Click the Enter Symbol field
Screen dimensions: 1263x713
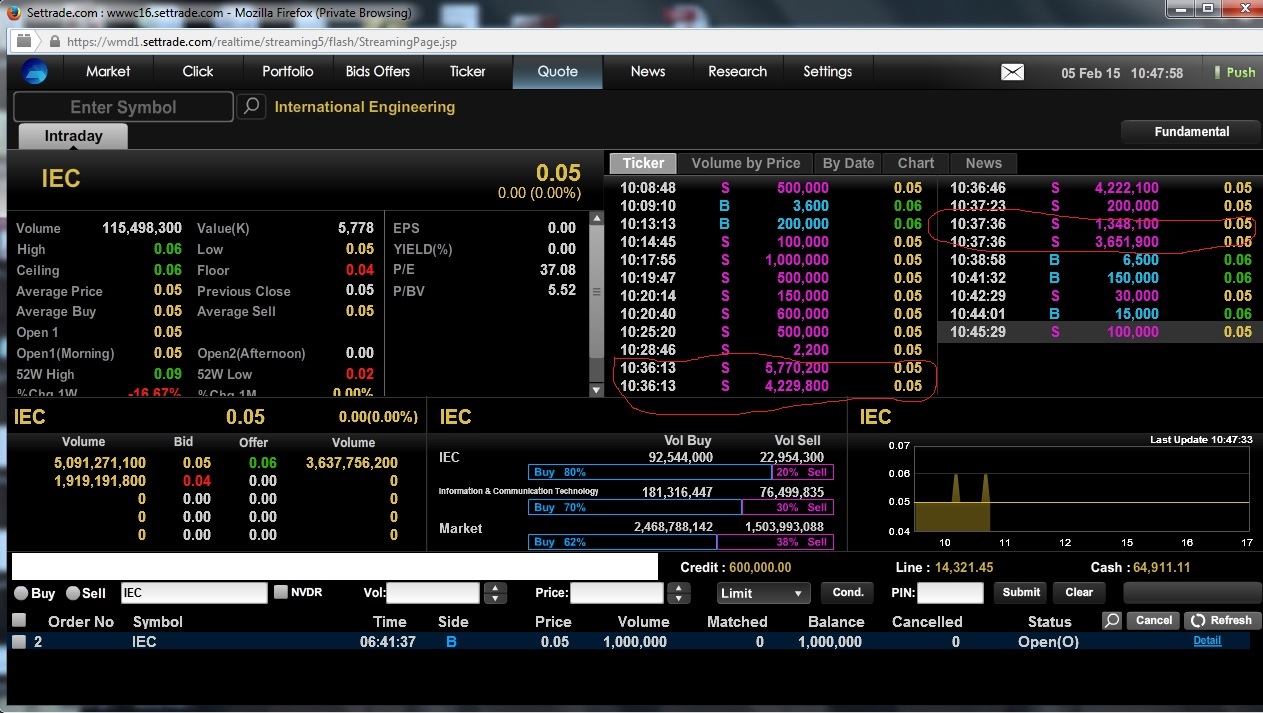click(123, 107)
